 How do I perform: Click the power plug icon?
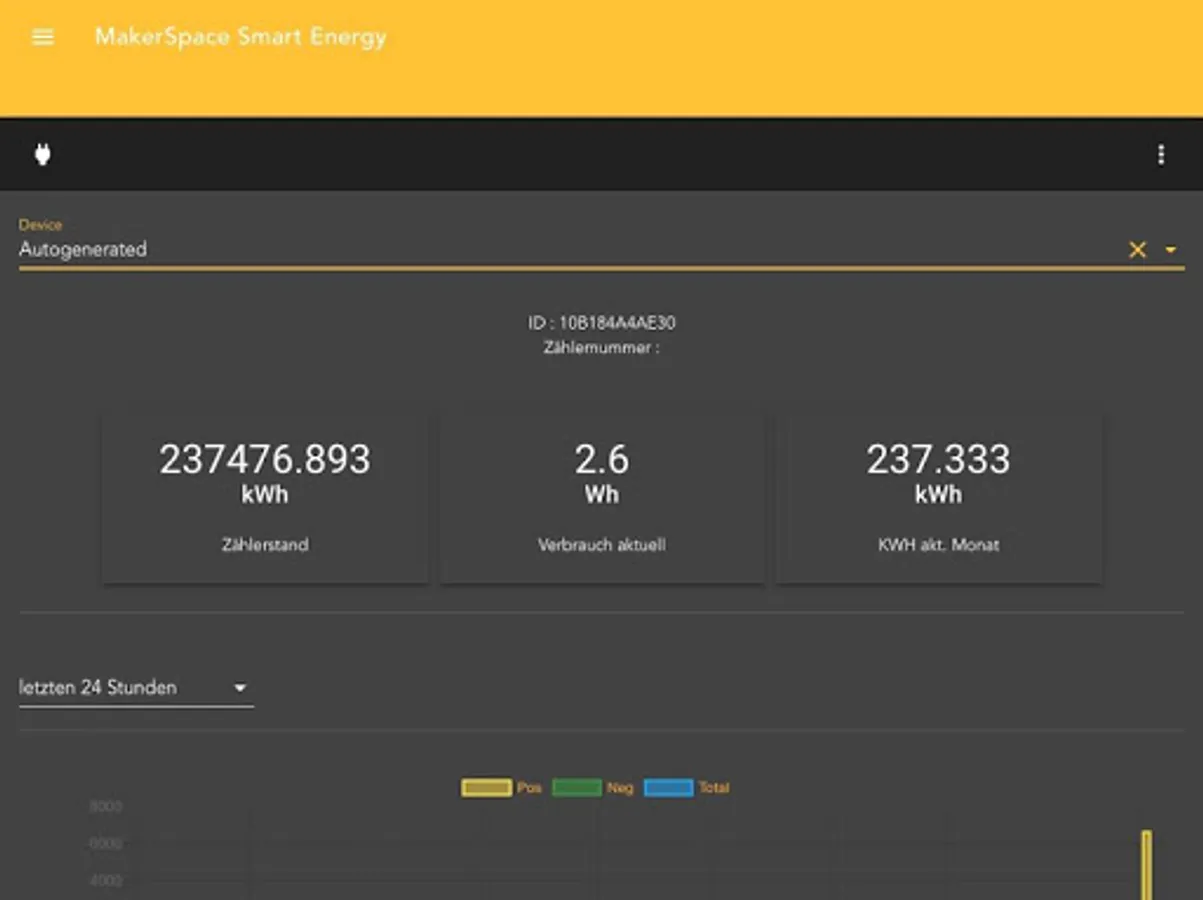pos(43,154)
